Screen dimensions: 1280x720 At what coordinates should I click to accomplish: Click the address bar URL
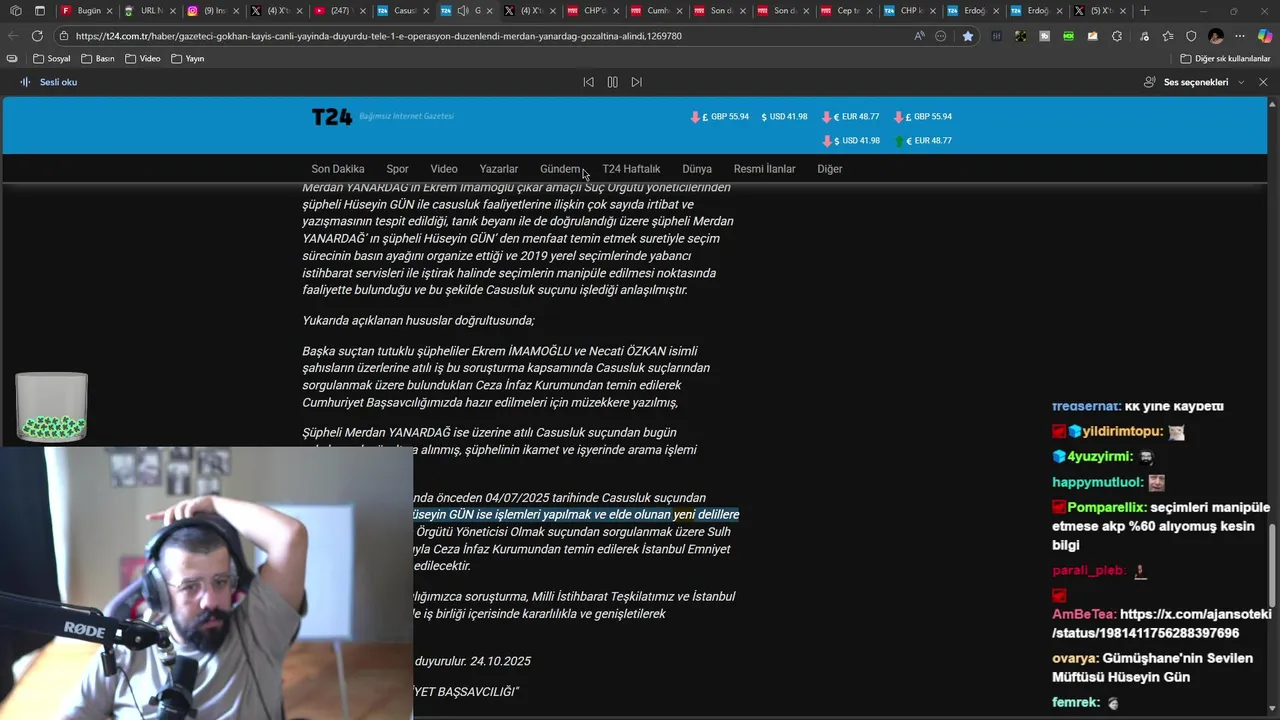pyautogui.click(x=379, y=36)
